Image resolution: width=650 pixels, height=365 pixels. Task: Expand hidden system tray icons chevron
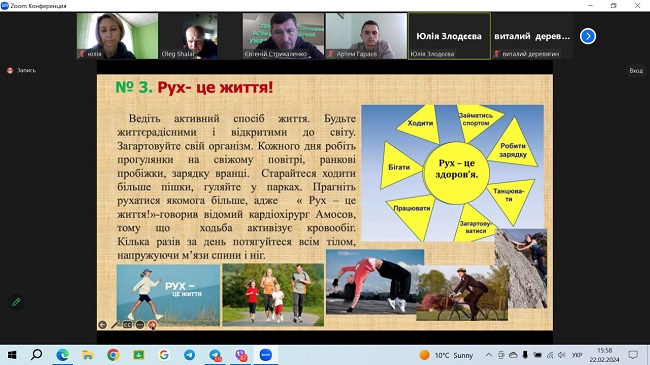pyautogui.click(x=489, y=355)
